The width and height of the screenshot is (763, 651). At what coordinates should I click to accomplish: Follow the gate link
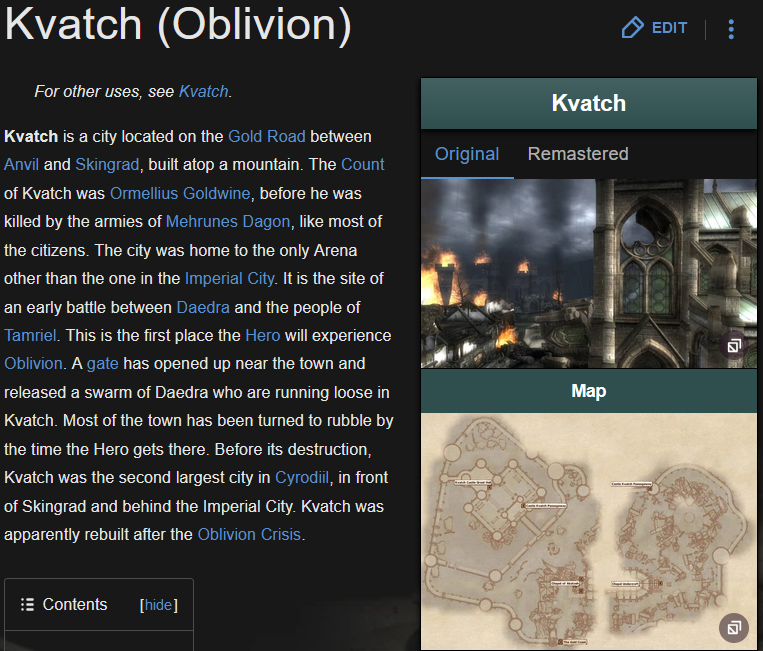tap(102, 363)
